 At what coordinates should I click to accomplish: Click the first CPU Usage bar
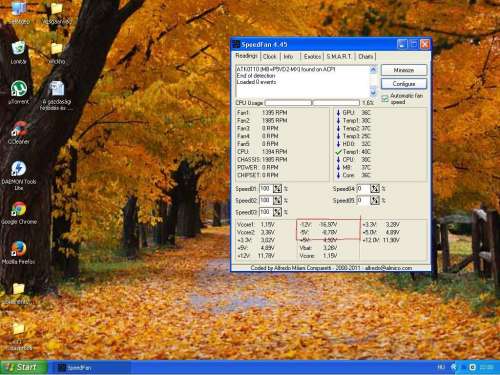[x=288, y=103]
